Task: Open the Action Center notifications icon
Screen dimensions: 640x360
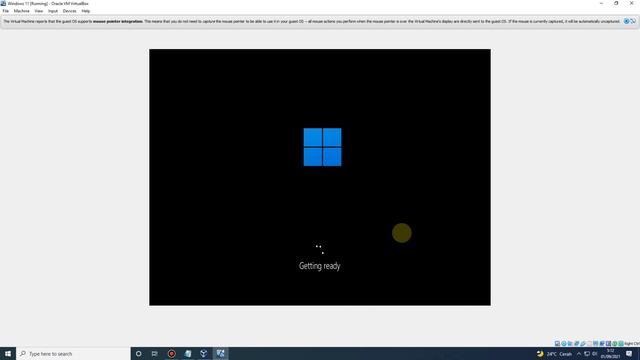Action: (629, 353)
